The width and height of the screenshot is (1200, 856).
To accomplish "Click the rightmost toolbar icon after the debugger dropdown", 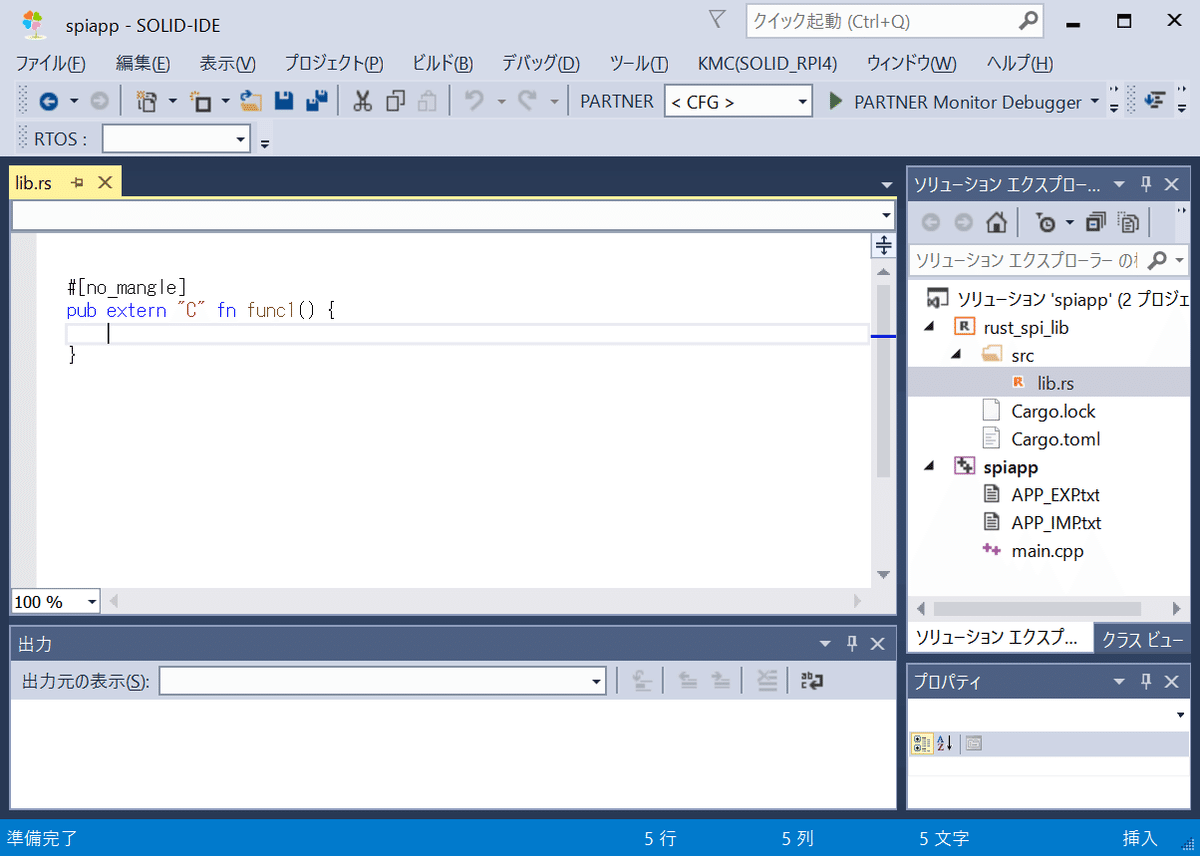I will coord(1156,101).
